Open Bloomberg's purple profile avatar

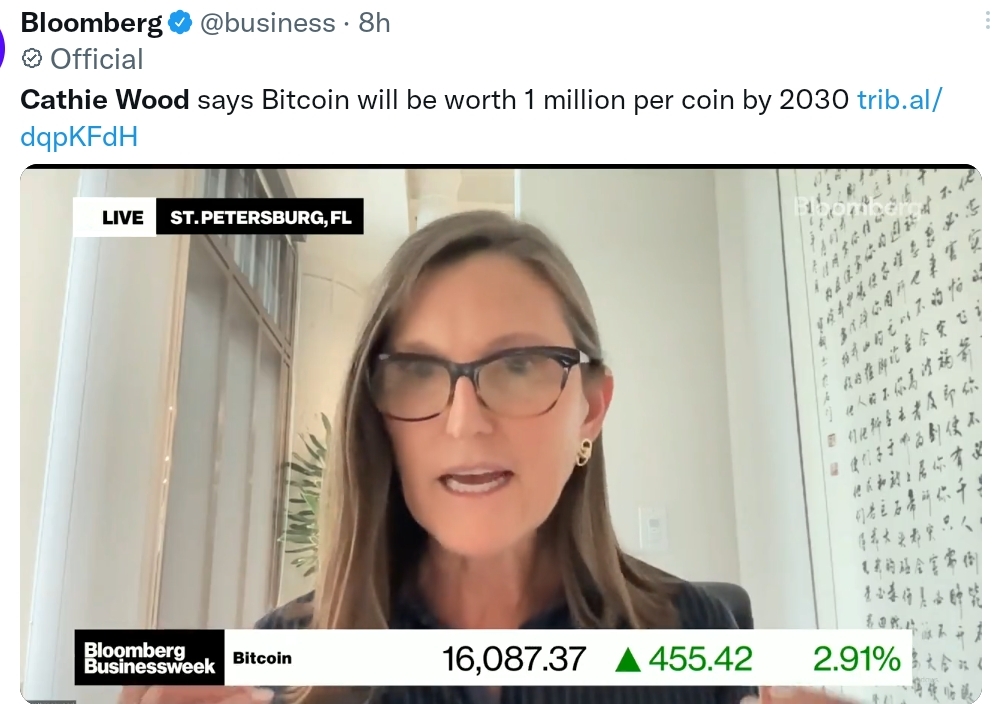pos(3,48)
